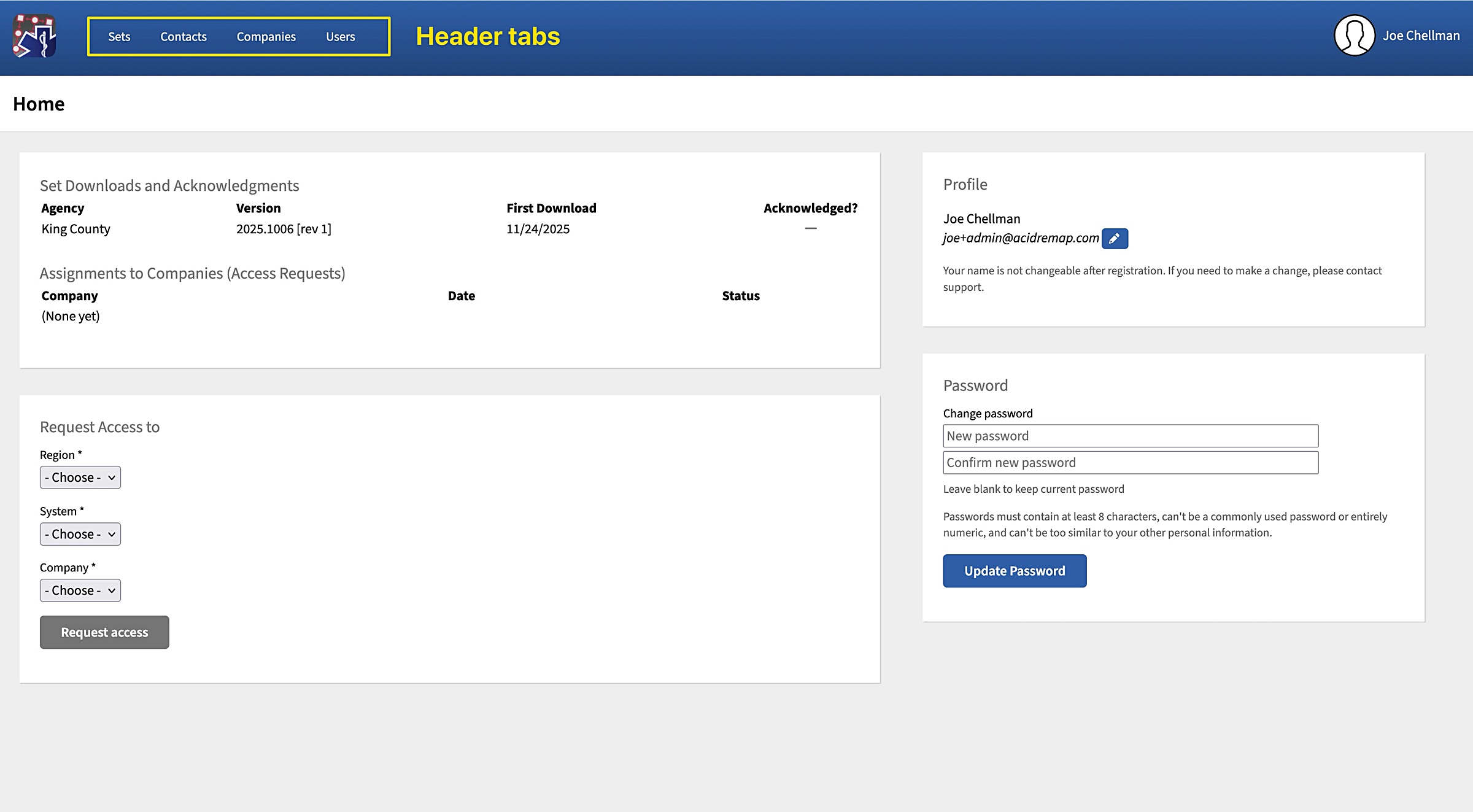1473x812 pixels.
Task: Click version 2025.1006 [rev 1]
Action: pyautogui.click(x=284, y=228)
